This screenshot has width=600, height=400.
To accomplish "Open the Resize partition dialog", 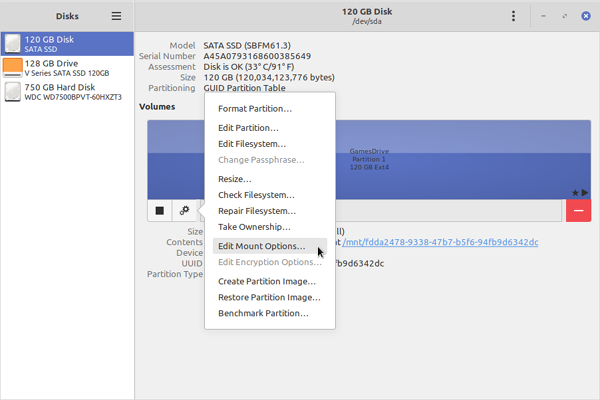I will pos(235,179).
